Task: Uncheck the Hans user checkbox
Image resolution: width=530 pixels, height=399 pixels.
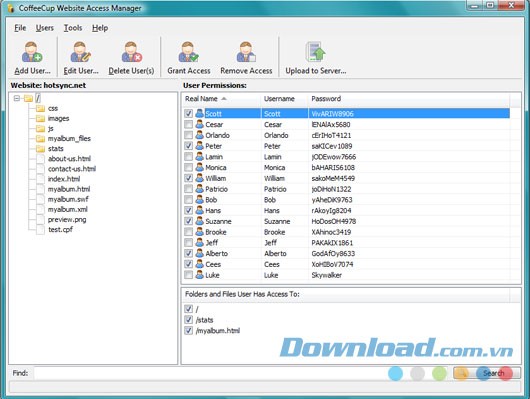Action: [x=189, y=210]
